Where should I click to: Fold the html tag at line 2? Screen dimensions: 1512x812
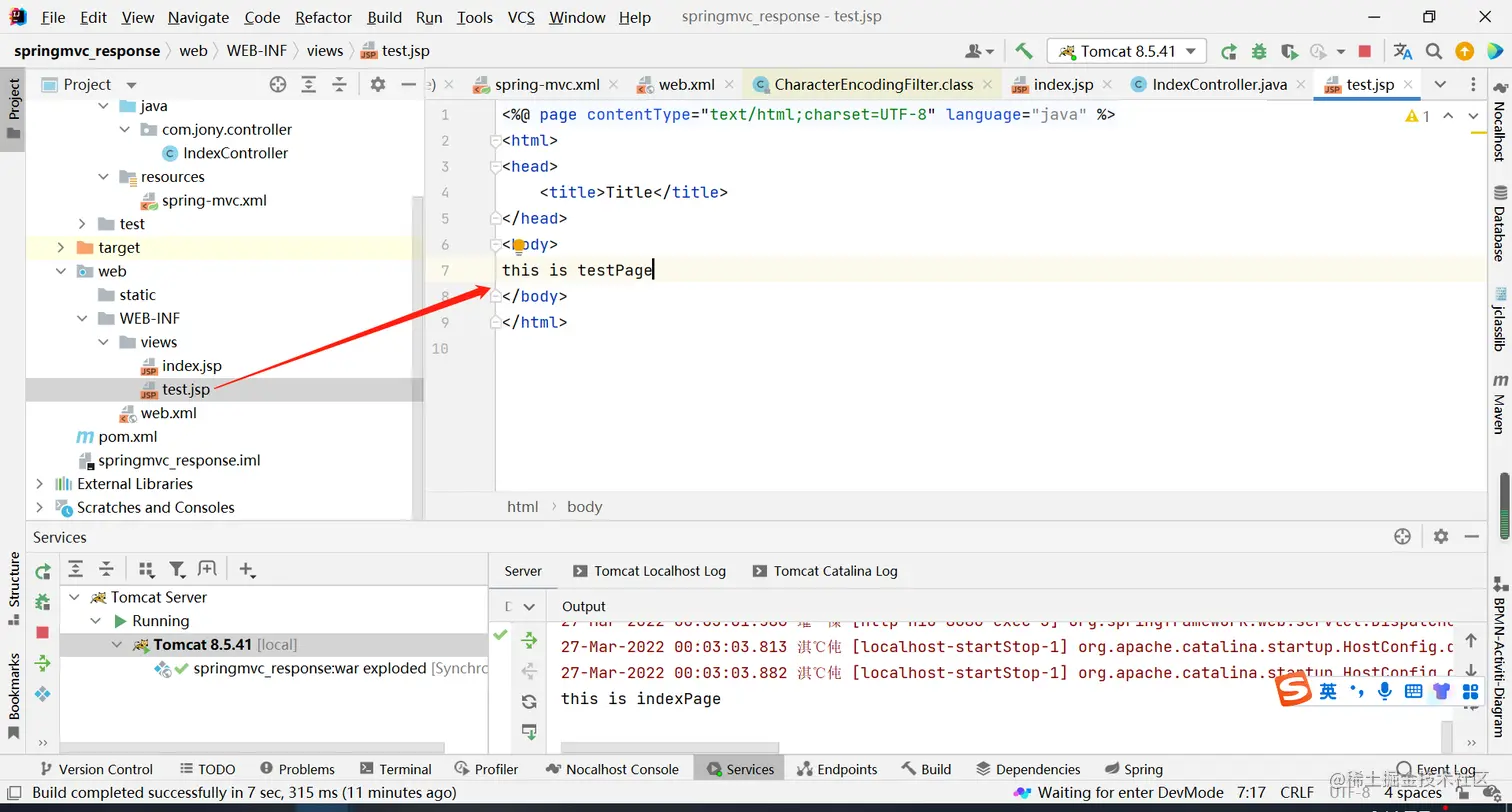pos(495,141)
